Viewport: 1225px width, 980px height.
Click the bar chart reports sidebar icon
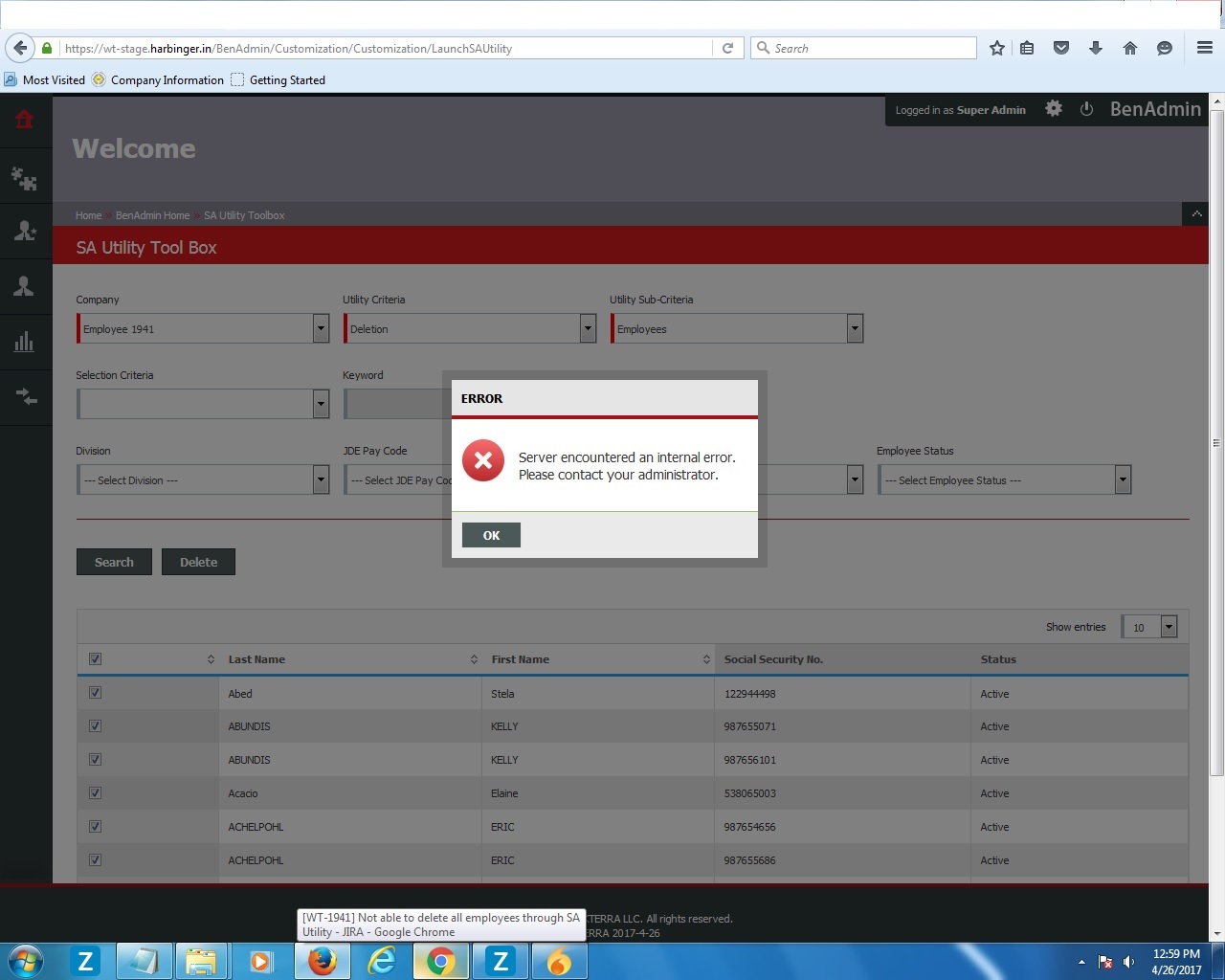click(x=24, y=343)
